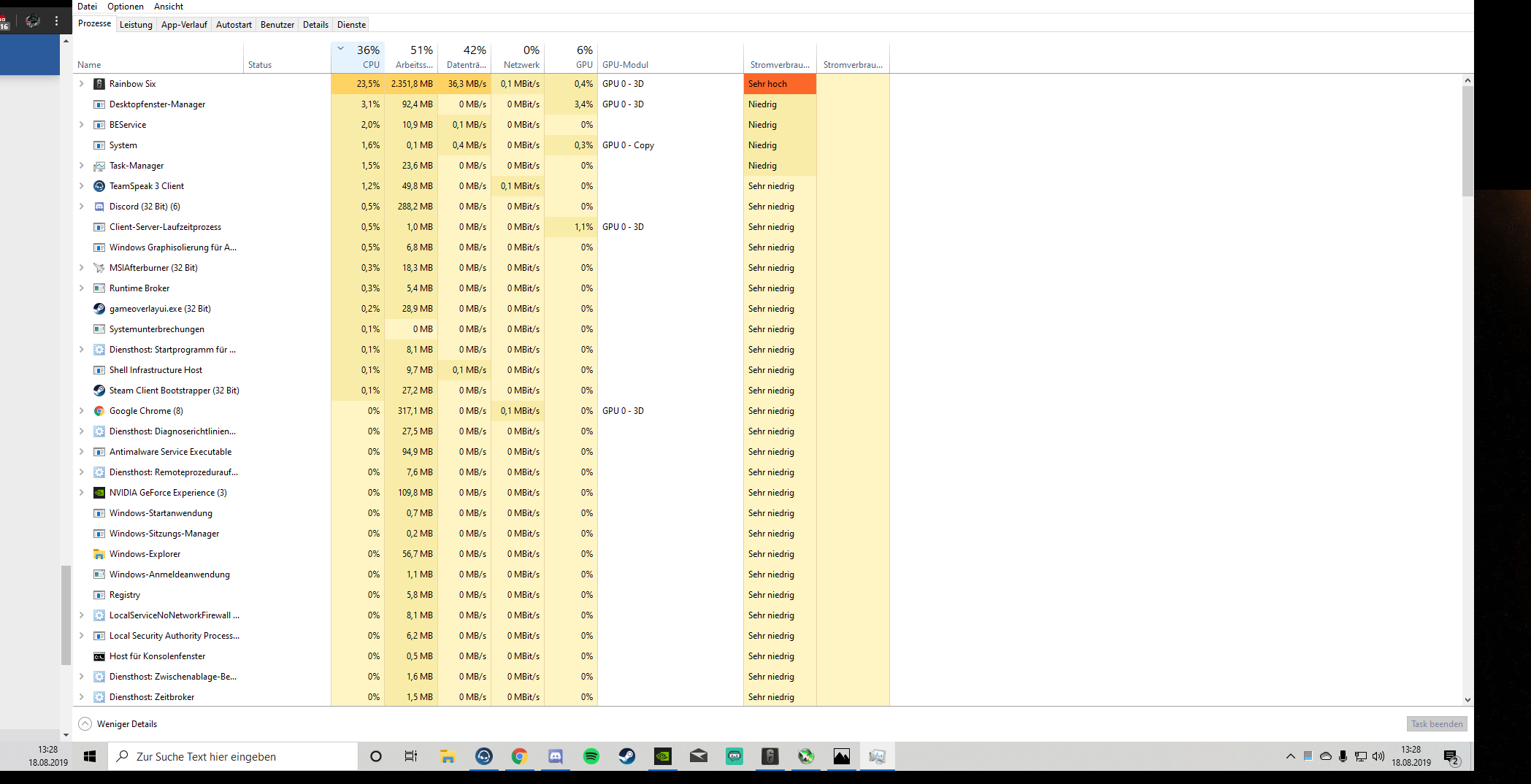Open Steam from the taskbar
This screenshot has width=1531, height=784.
pyautogui.click(x=626, y=756)
